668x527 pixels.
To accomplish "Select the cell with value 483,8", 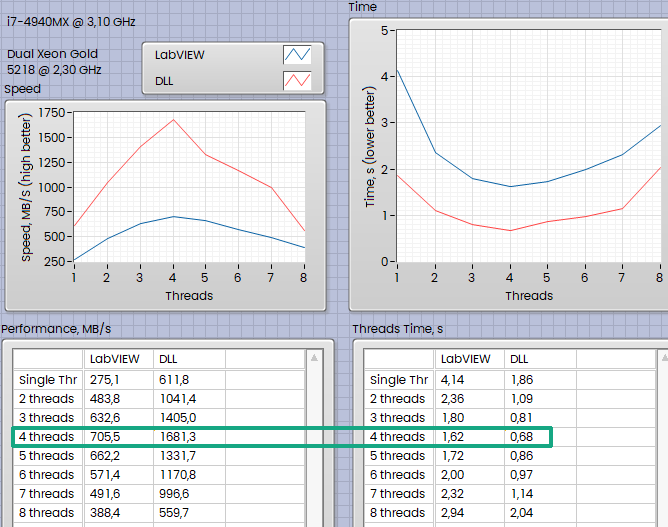I will pos(118,399).
